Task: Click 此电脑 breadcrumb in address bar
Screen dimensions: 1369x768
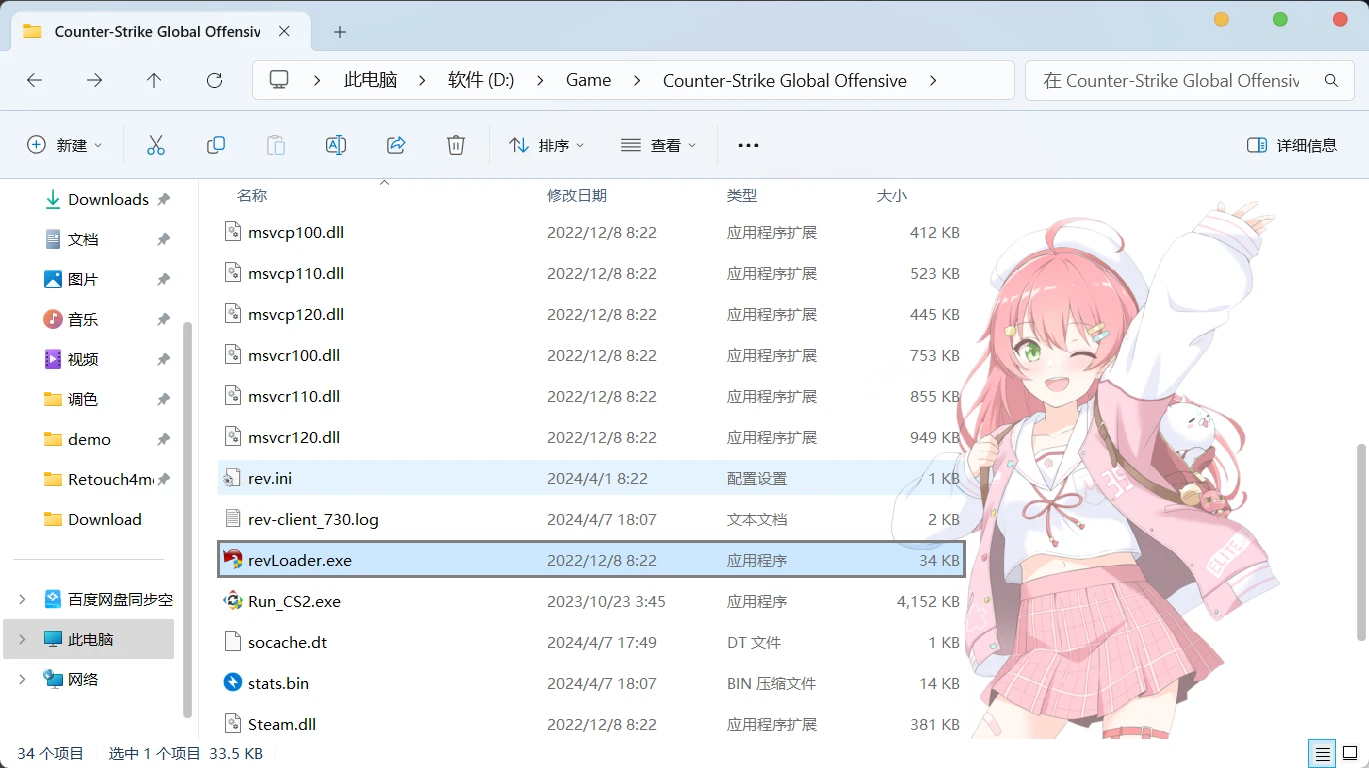Action: [371, 80]
